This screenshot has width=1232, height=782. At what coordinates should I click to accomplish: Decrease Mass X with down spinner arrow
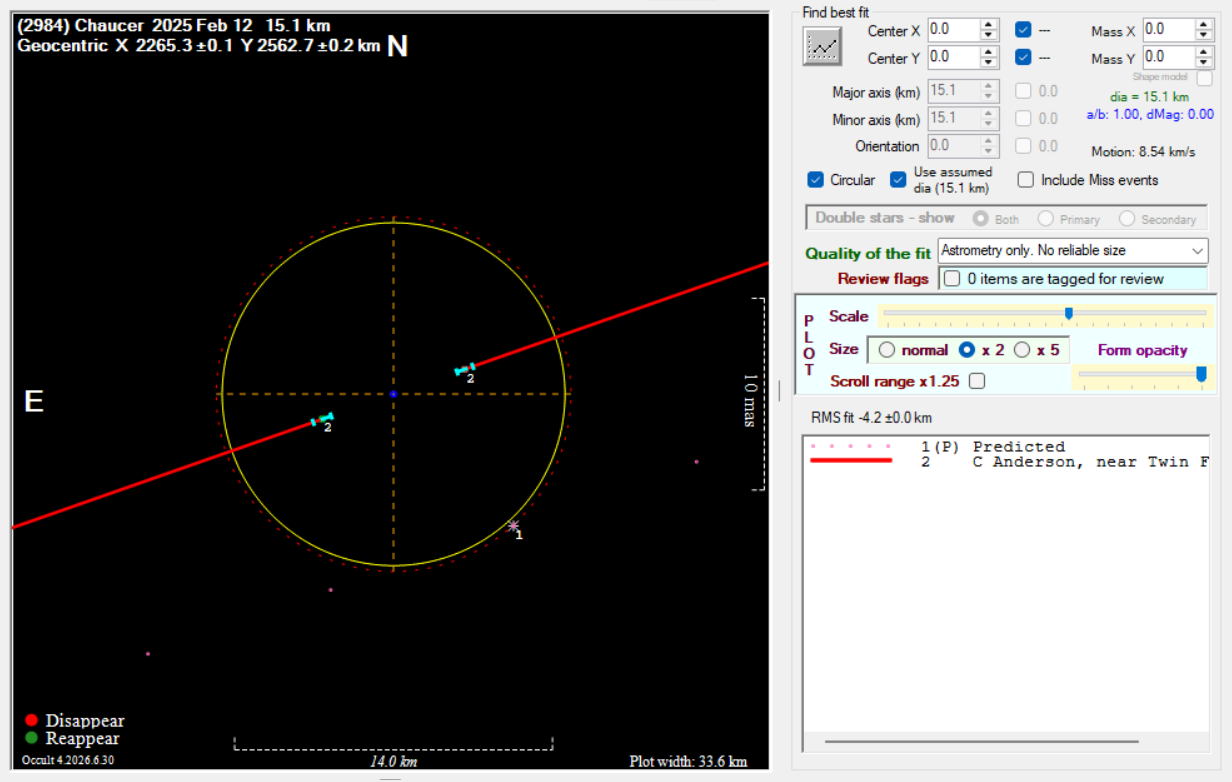(x=1204, y=36)
